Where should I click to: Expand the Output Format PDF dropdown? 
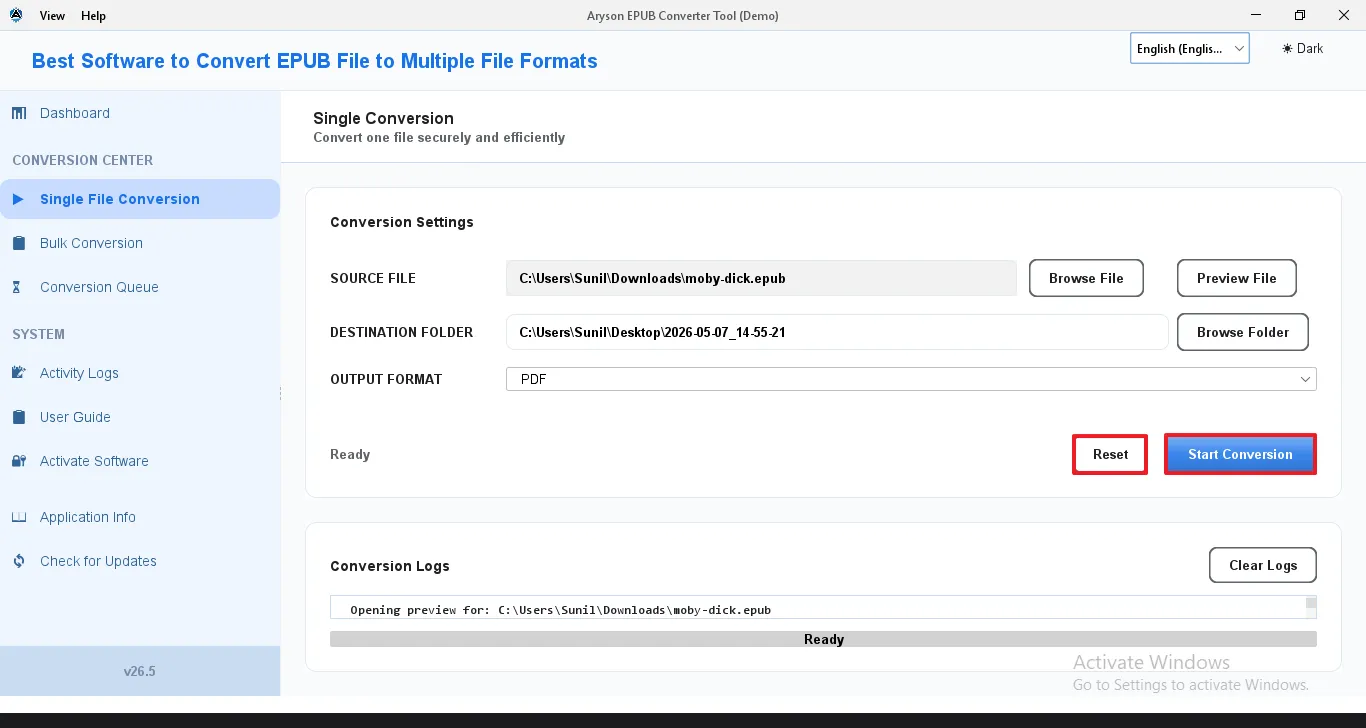(x=911, y=379)
